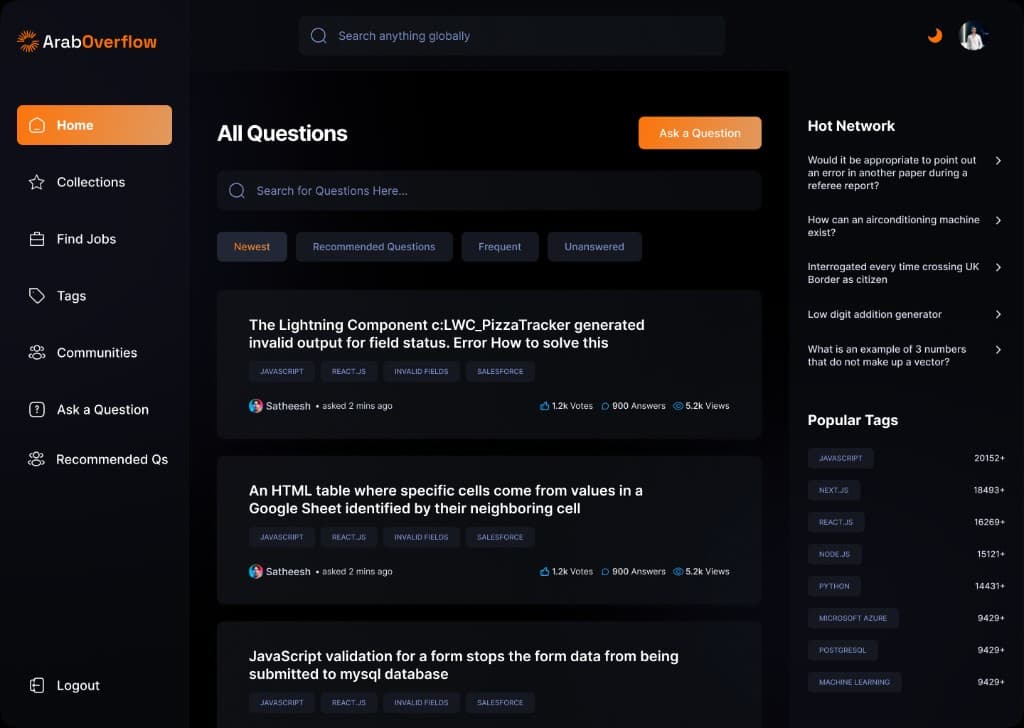Open chevron for Low digit addition generator
This screenshot has width=1024, height=728.
998,314
